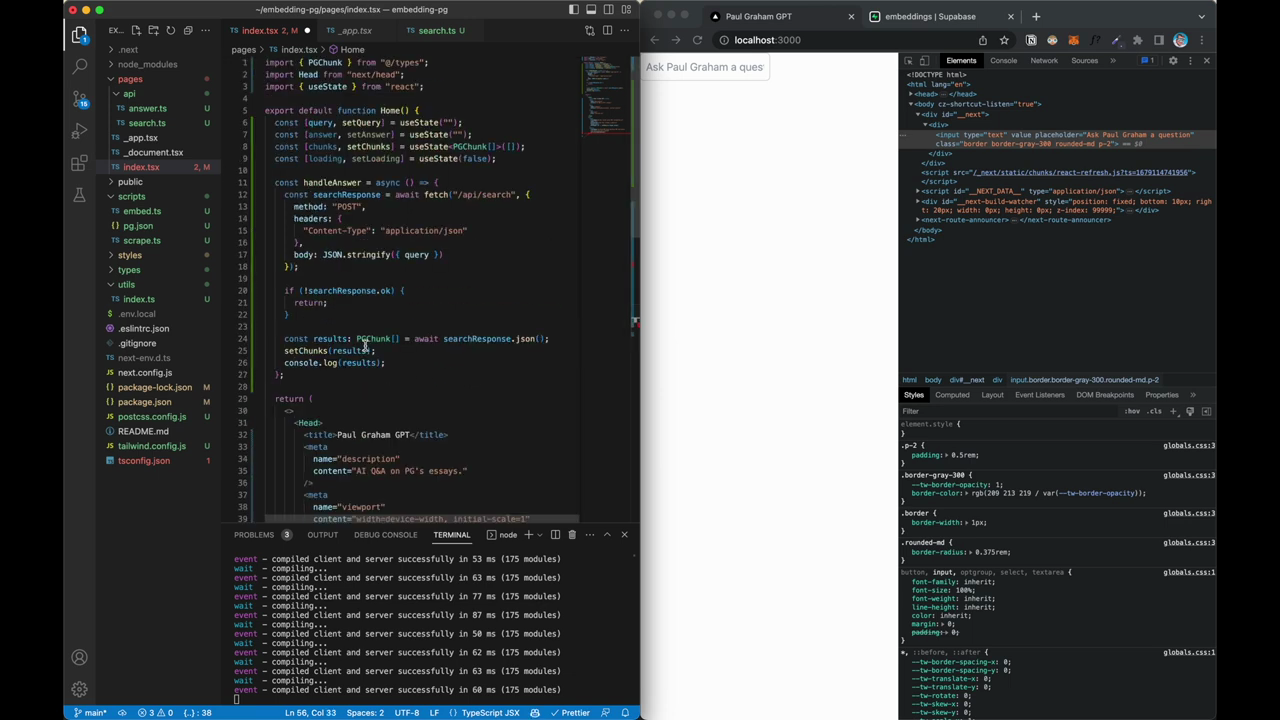The width and height of the screenshot is (1280, 720).
Task: Kill the terminal with trash icon
Action: [x=572, y=534]
